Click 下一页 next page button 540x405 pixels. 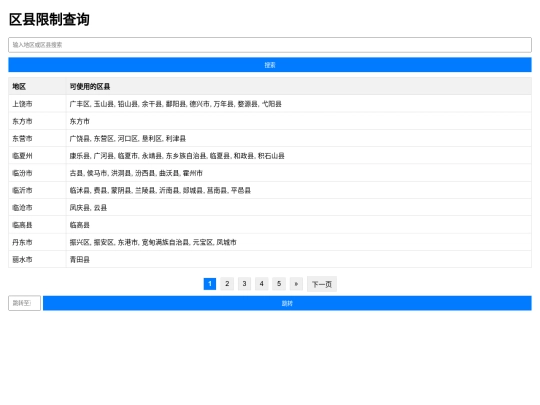(322, 284)
